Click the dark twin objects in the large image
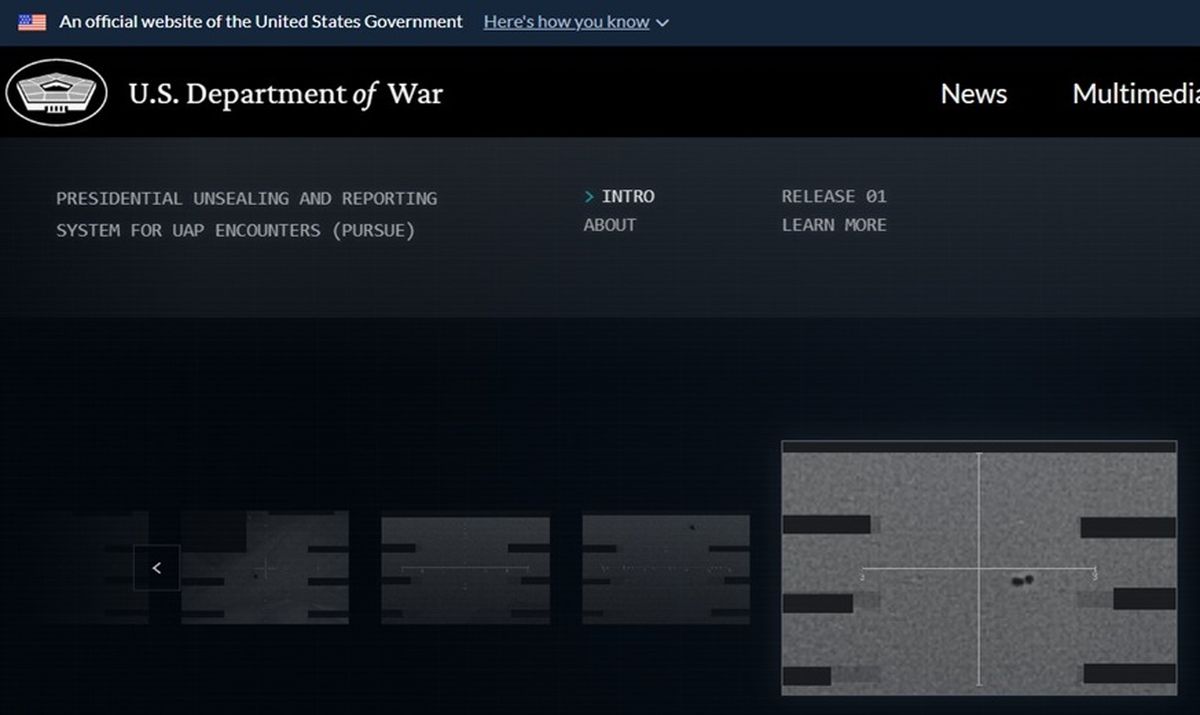The image size is (1200, 715). click(1022, 580)
